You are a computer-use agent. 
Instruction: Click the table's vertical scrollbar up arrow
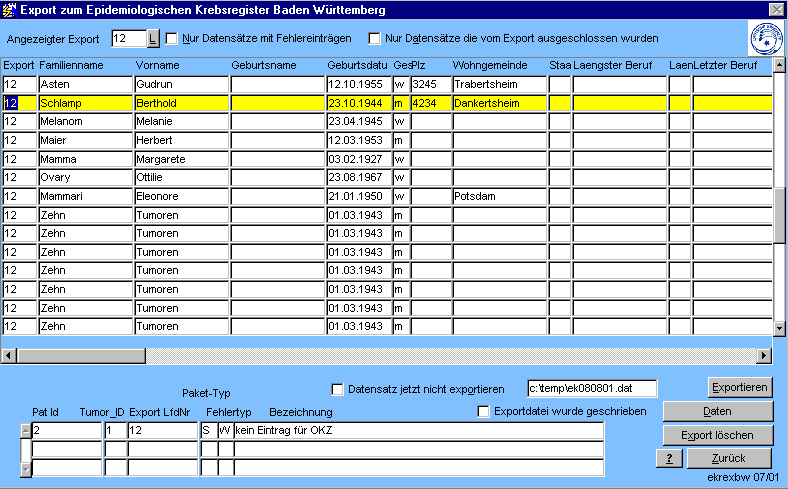(x=780, y=64)
